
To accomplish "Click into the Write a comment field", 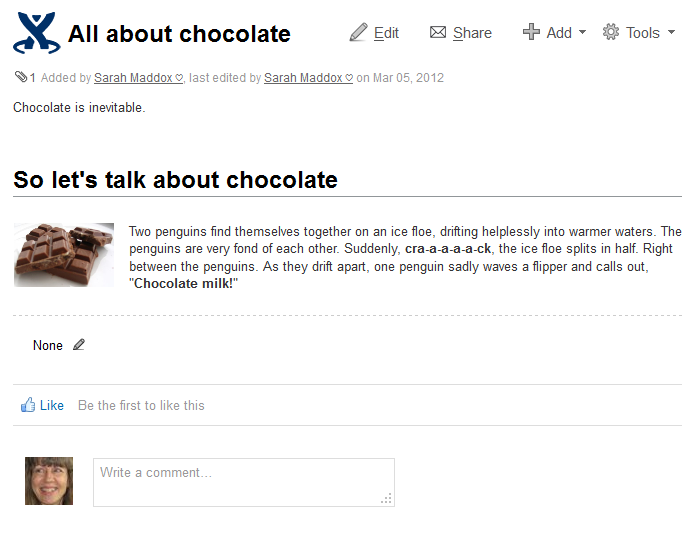I will (x=244, y=482).
